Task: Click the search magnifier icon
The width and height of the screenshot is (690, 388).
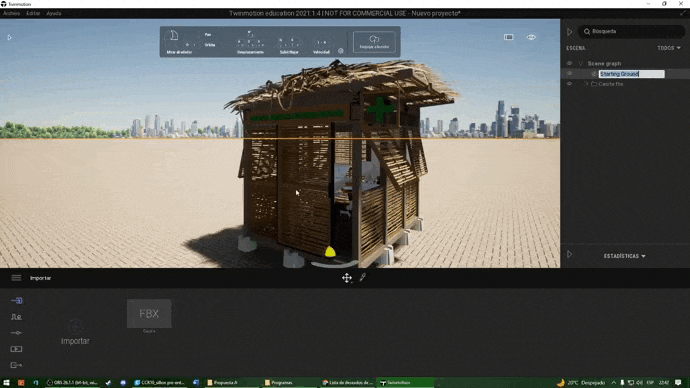Action: click(587, 32)
